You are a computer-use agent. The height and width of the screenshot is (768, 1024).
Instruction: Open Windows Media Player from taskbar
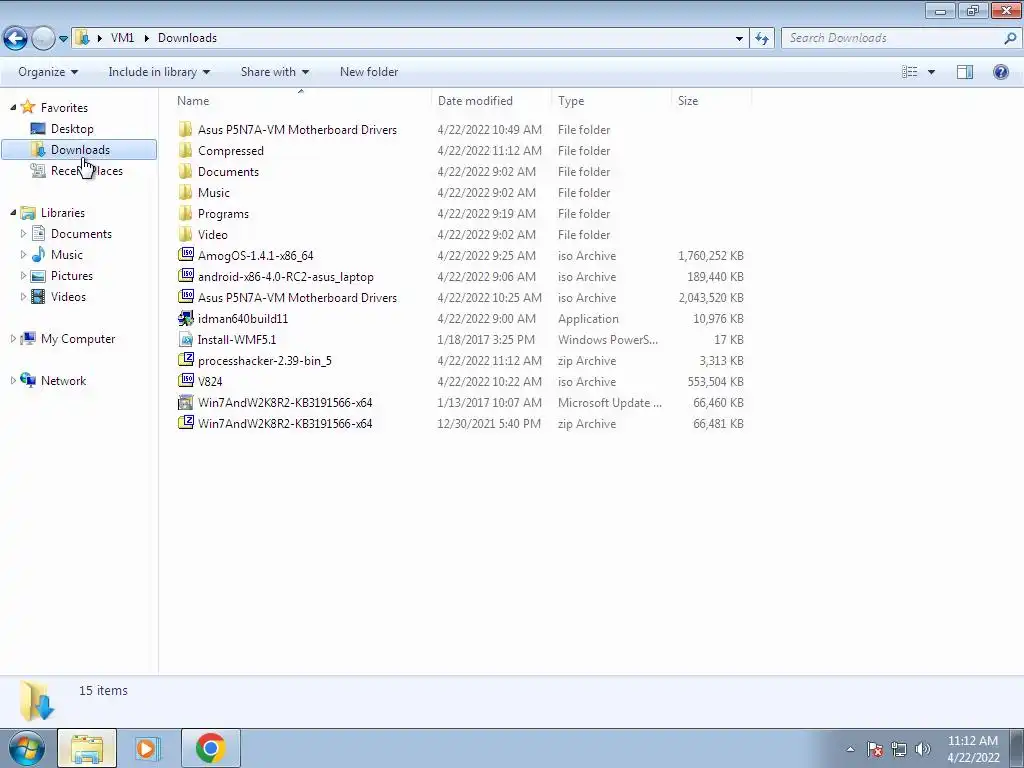pyautogui.click(x=148, y=748)
